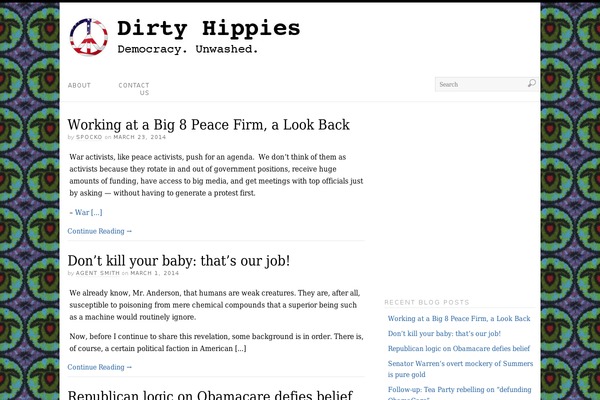The width and height of the screenshot is (600, 400).
Task: Click the MARCH 23, 2014 date text
Action: coord(140,137)
